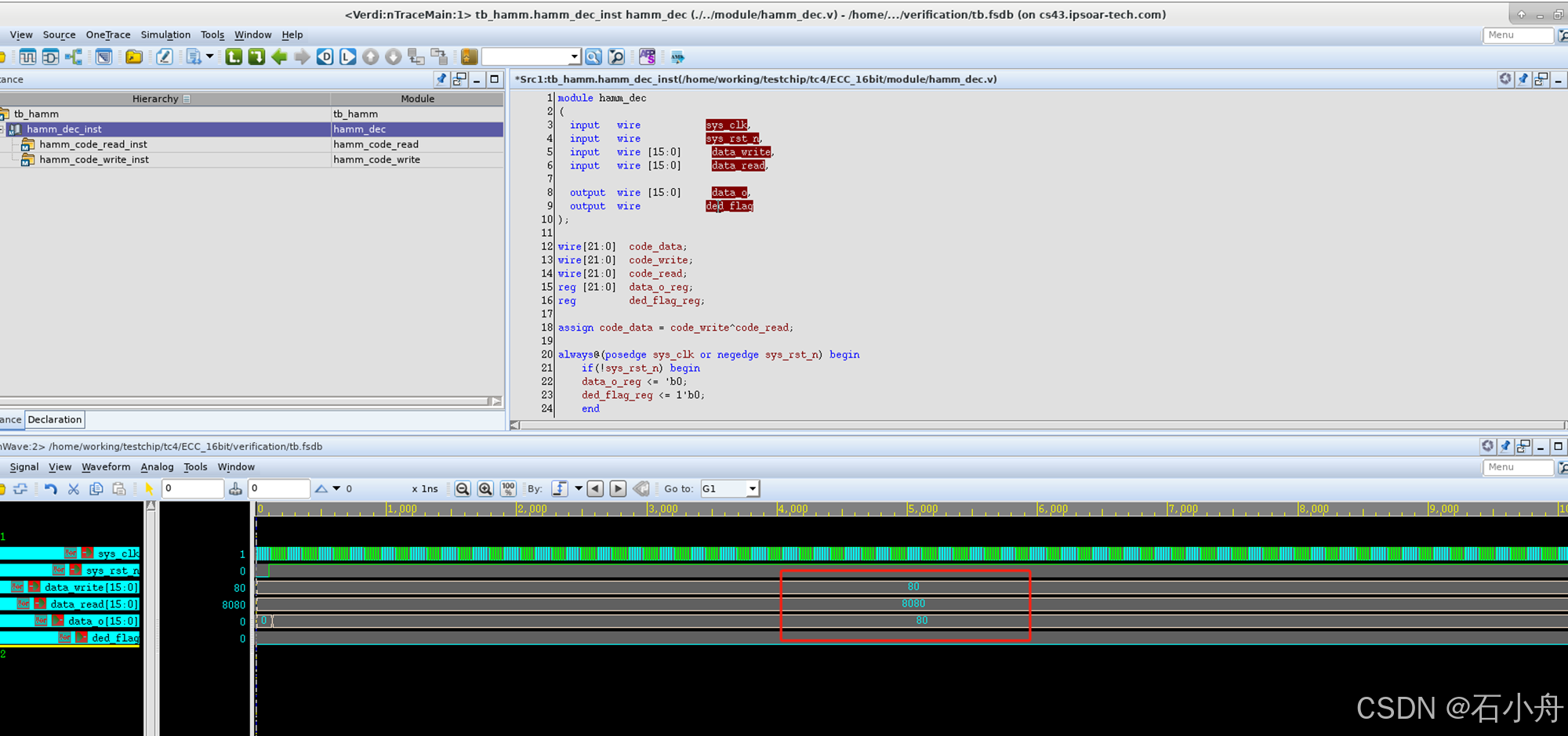Pin the hierarchy panel with the pushpin icon
This screenshot has width=1568, height=736.
pyautogui.click(x=441, y=79)
